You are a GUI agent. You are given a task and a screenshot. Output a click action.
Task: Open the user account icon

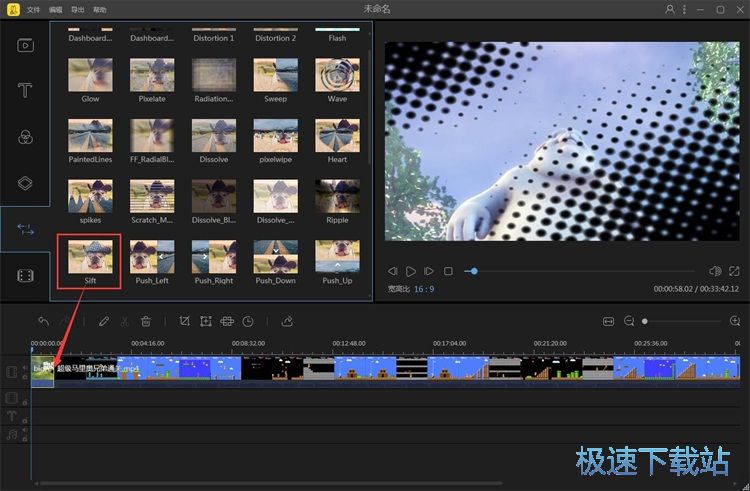coord(670,9)
